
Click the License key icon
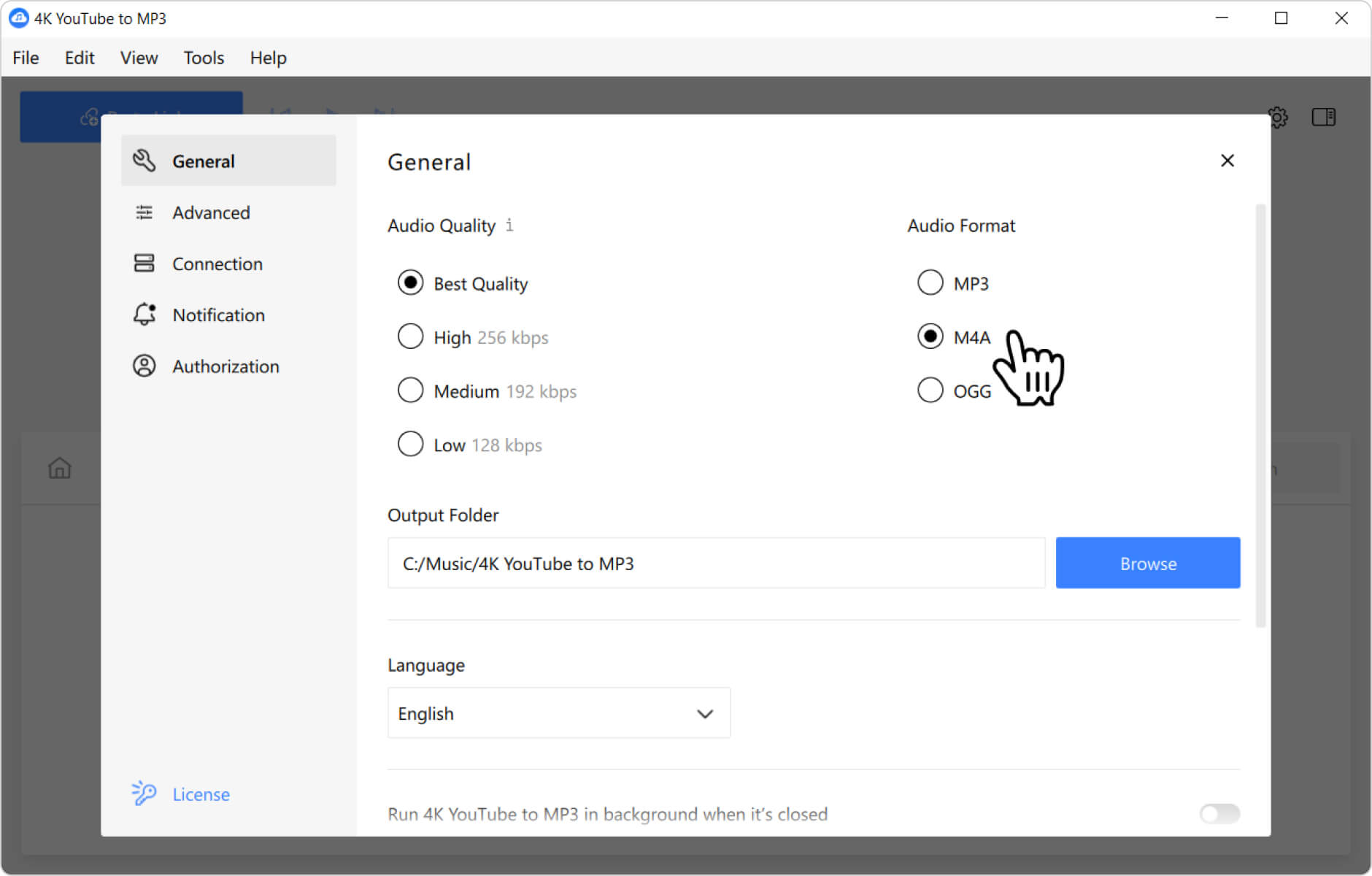144,793
